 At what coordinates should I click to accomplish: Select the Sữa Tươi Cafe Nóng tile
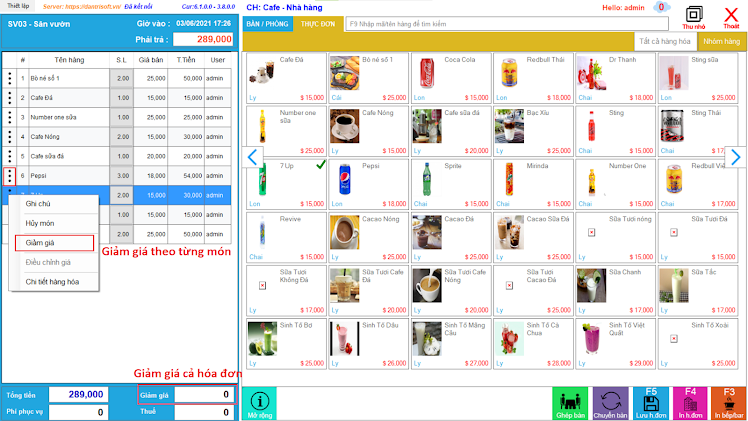point(451,290)
